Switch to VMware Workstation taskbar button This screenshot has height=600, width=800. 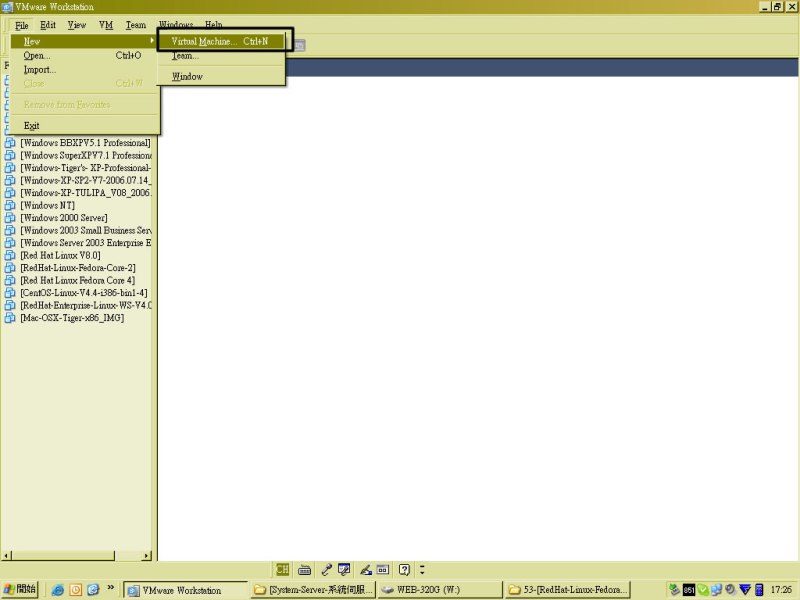pyautogui.click(x=185, y=590)
